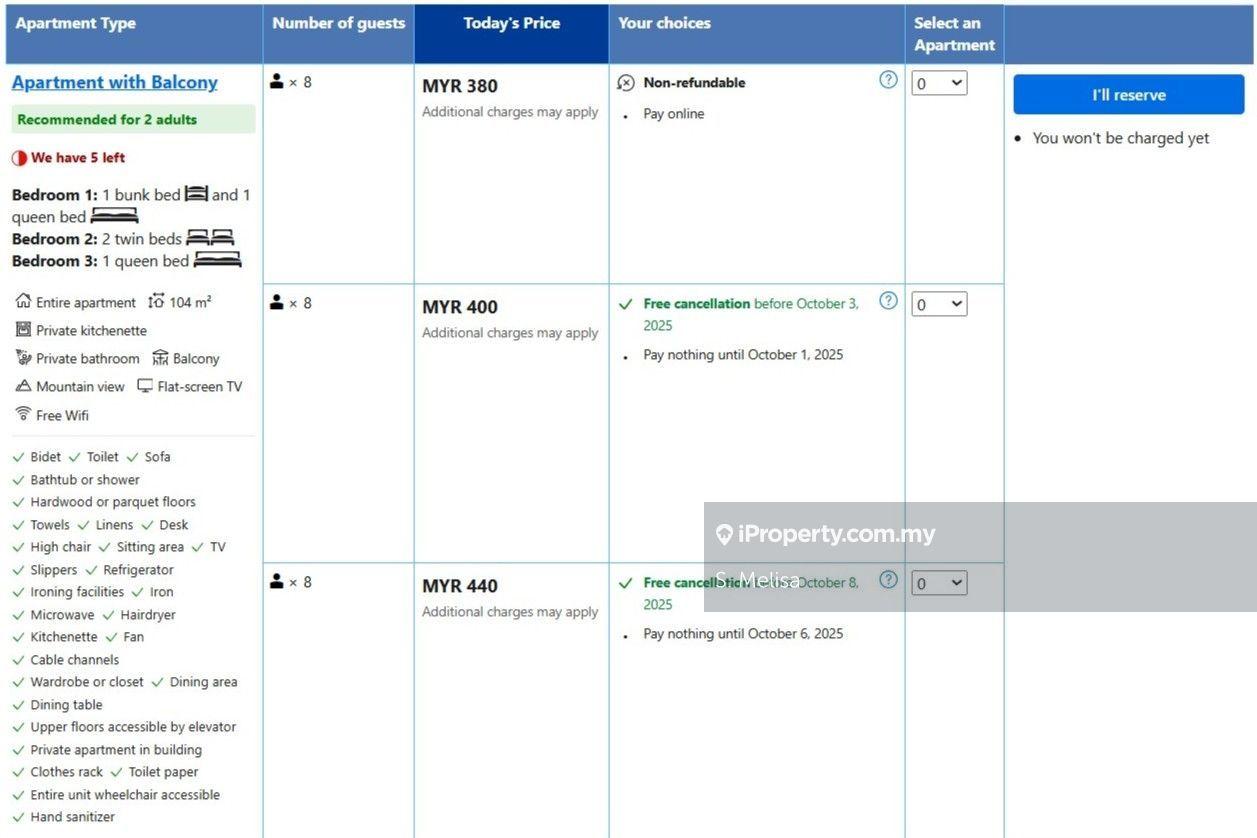Screen dimensions: 1257x838
Task: Click the We have 5 left notice
Action: [69, 157]
